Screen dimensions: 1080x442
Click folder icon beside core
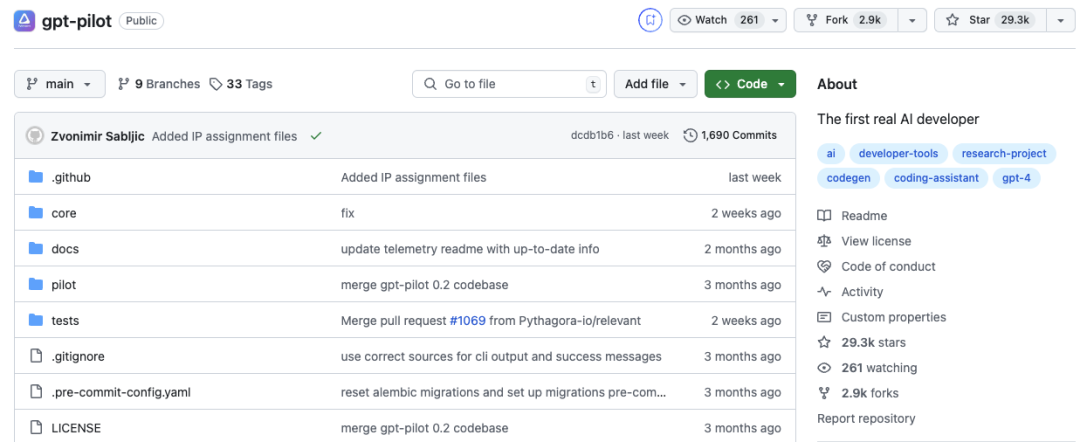tap(36, 213)
